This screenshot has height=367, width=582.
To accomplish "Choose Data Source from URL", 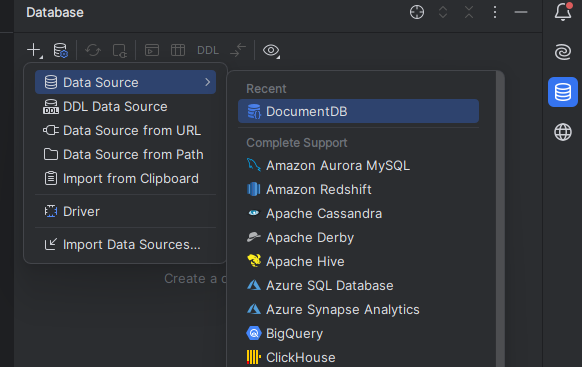I will coord(125,131).
